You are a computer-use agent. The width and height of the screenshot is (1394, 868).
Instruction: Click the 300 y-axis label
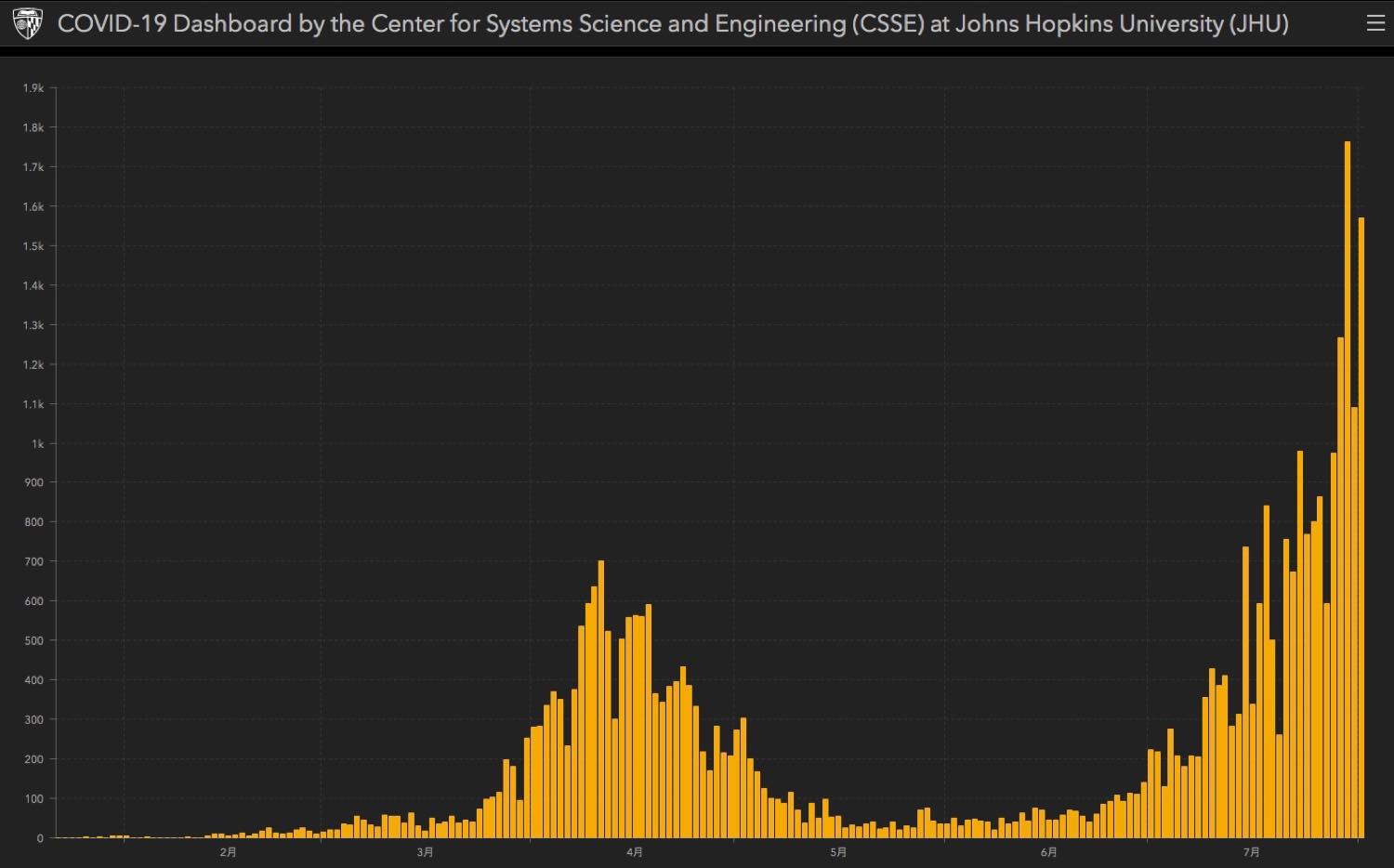tap(34, 719)
